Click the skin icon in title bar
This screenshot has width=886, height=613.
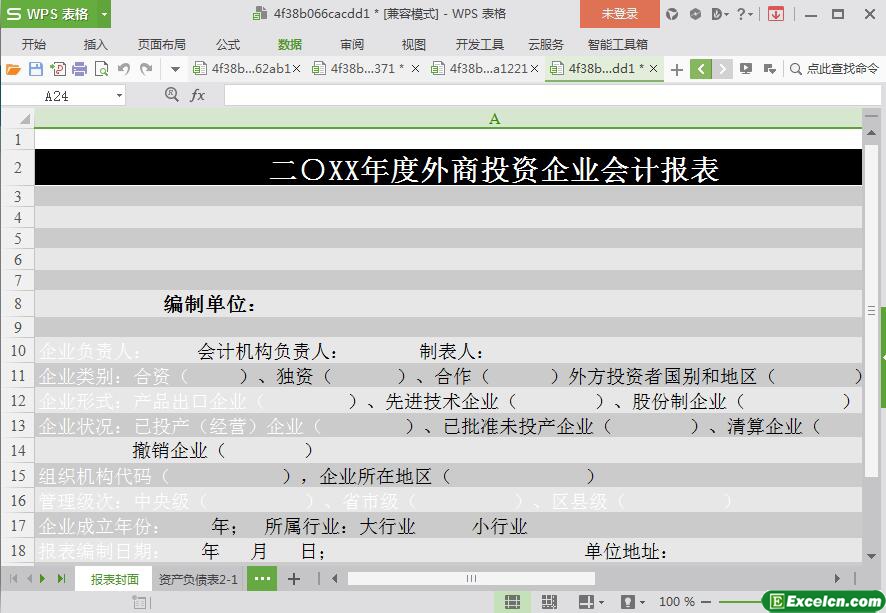(x=672, y=14)
